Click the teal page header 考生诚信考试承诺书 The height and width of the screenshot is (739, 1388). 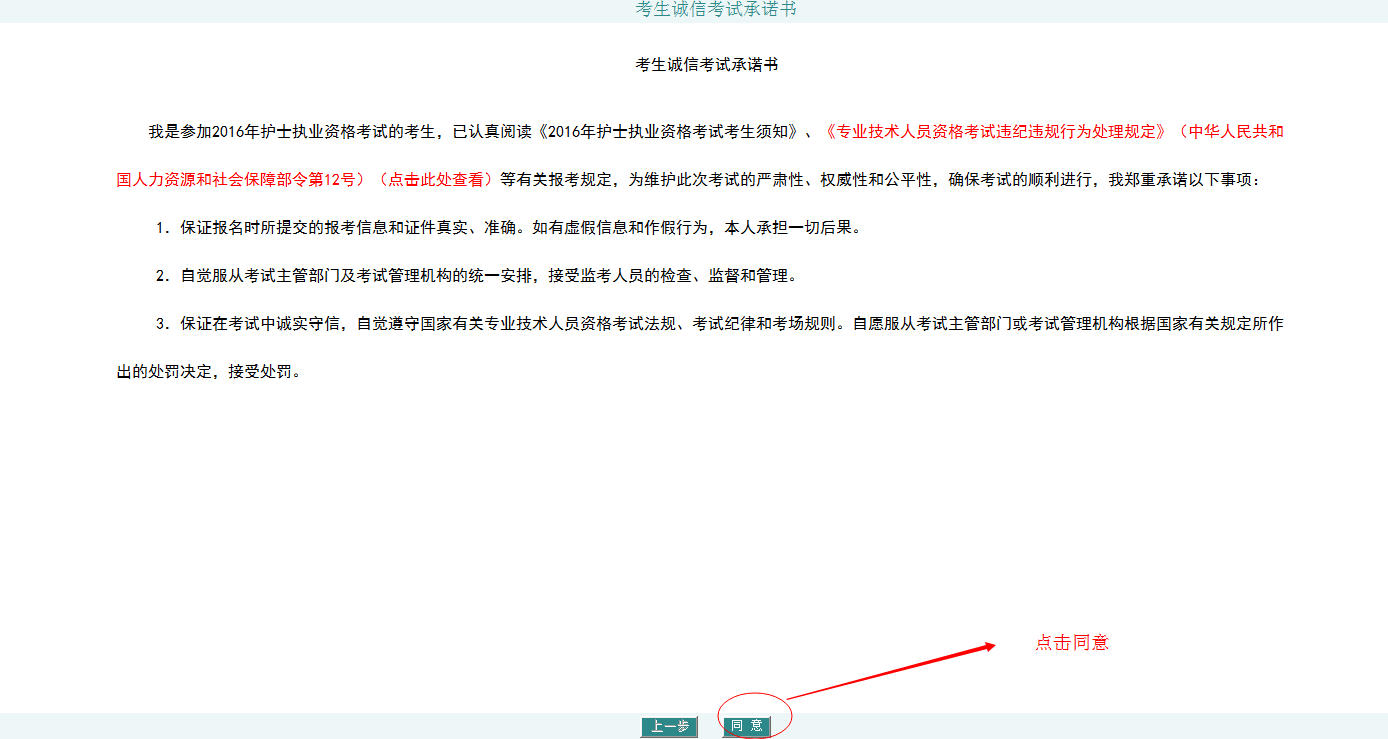tap(715, 9)
